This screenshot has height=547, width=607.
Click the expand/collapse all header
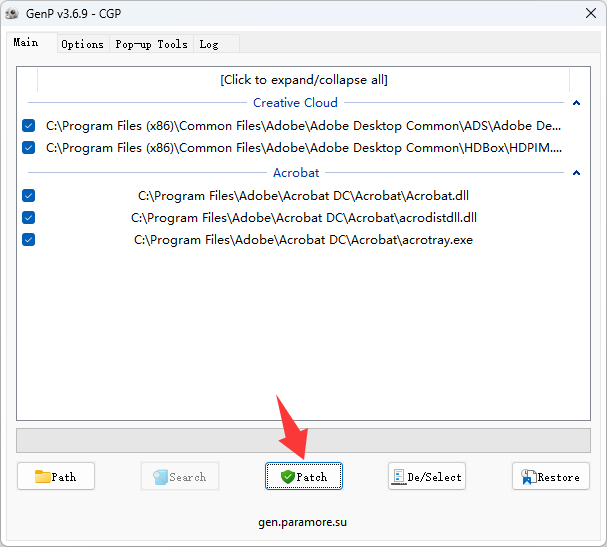click(x=304, y=80)
